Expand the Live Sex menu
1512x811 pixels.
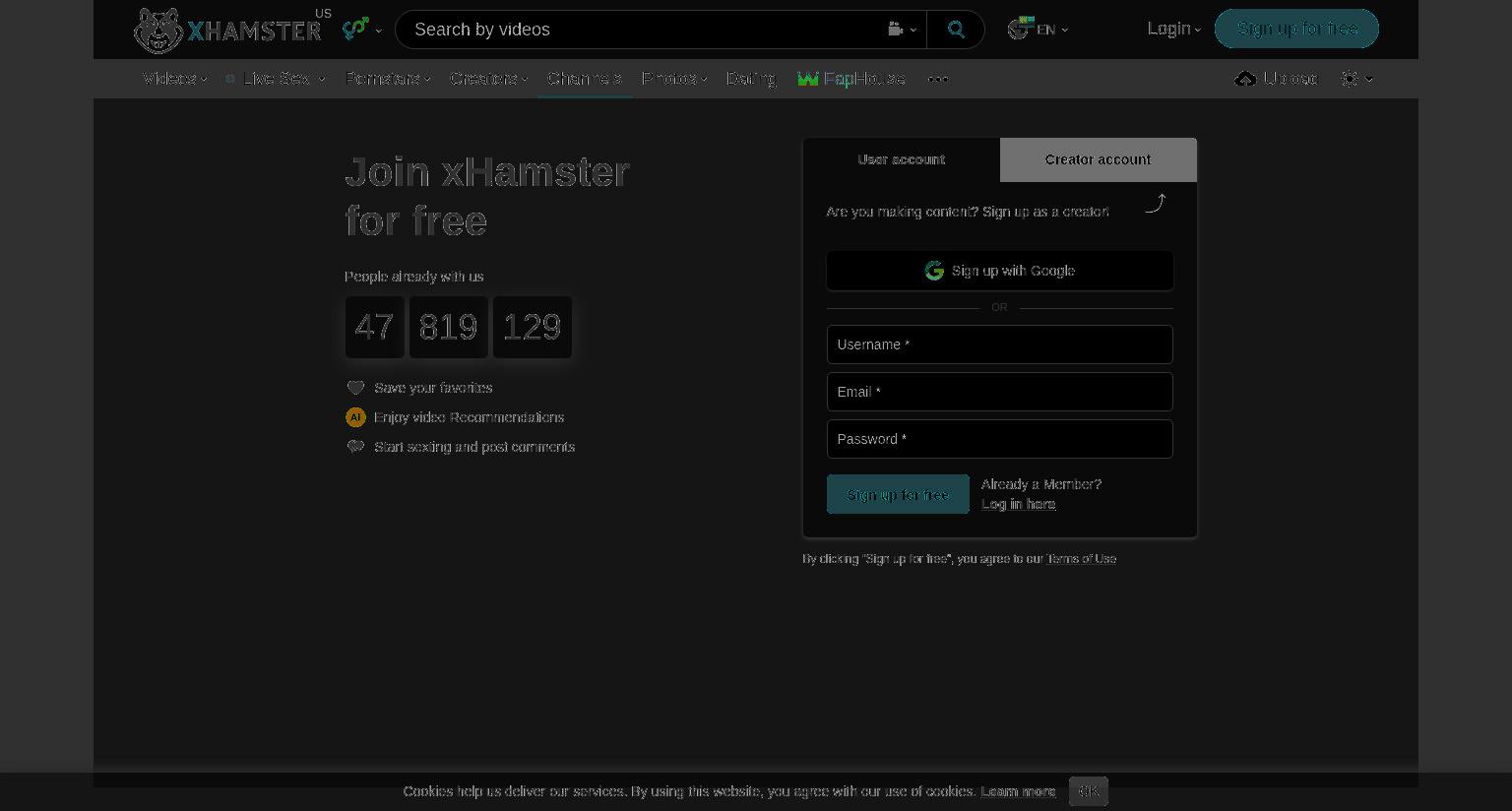(275, 79)
